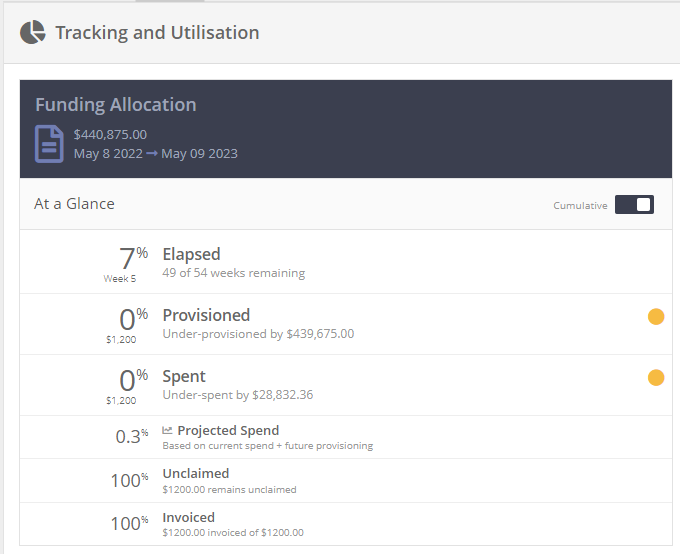The image size is (680, 554).
Task: Click the 0.3% projected spend value
Action: pyautogui.click(x=132, y=436)
